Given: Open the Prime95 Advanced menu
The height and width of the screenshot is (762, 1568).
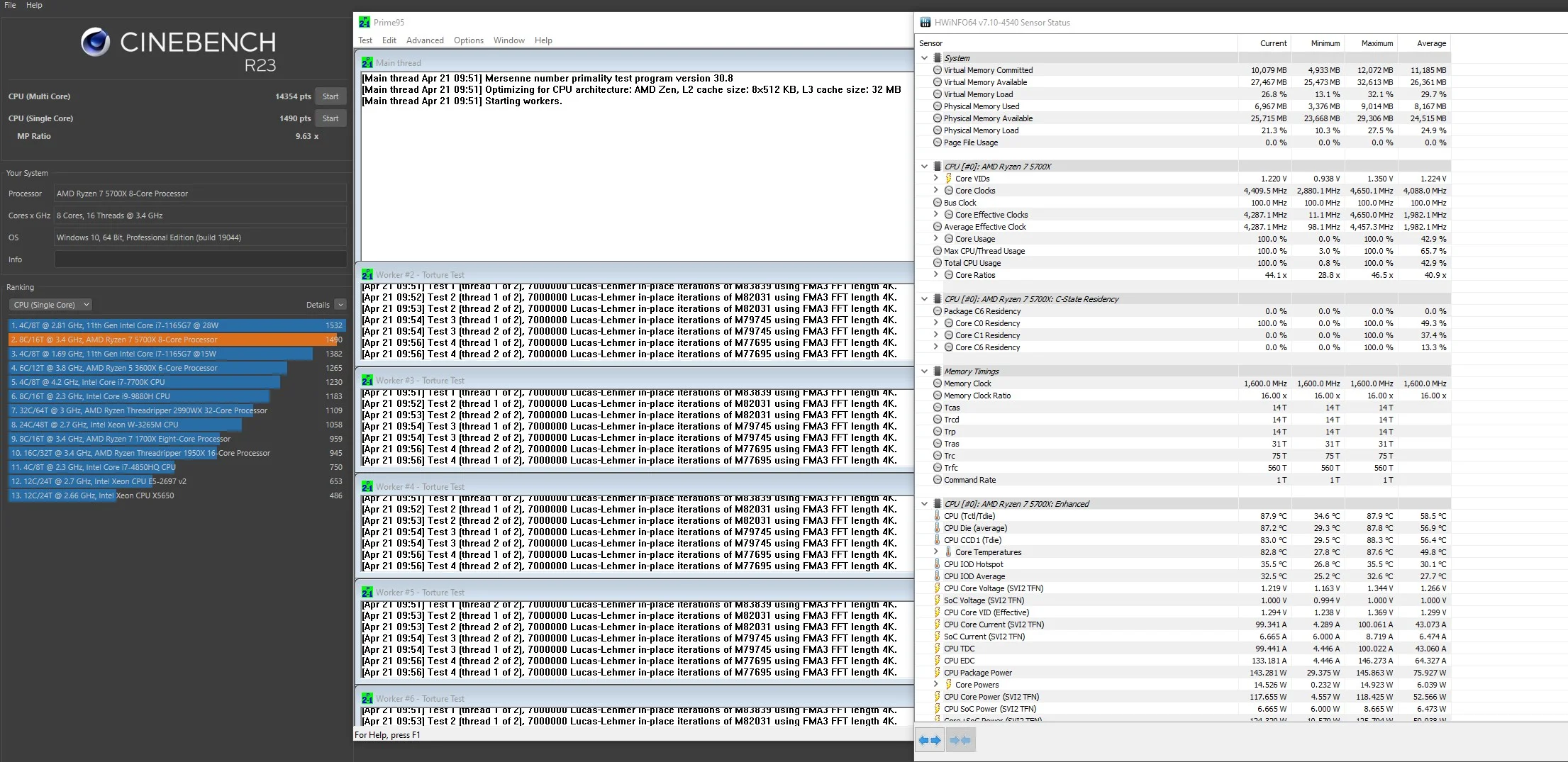Looking at the screenshot, I should pos(425,40).
